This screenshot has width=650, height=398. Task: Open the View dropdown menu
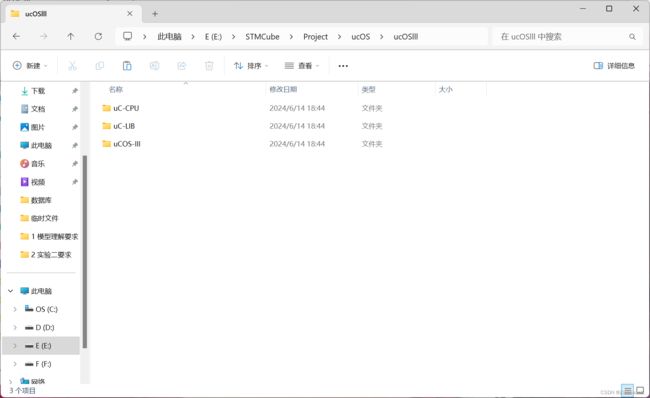pyautogui.click(x=302, y=66)
